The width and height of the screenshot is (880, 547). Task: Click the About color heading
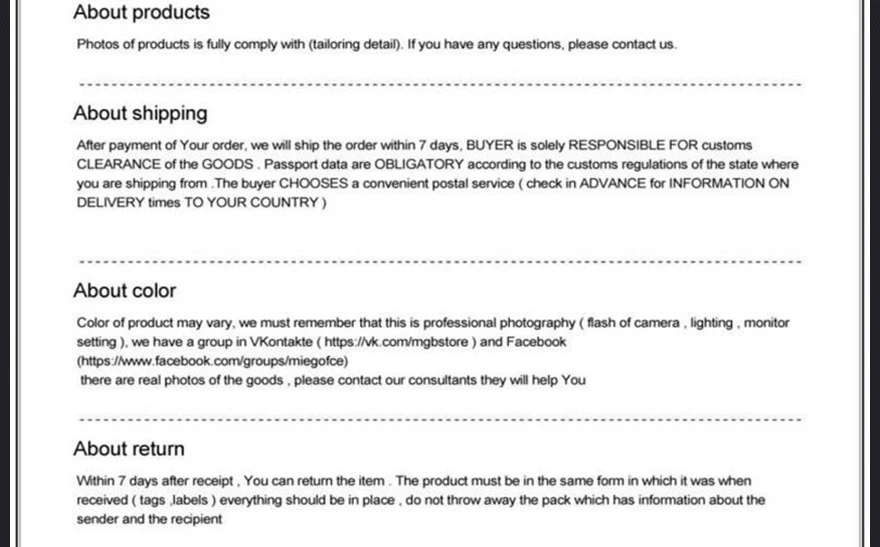point(125,291)
